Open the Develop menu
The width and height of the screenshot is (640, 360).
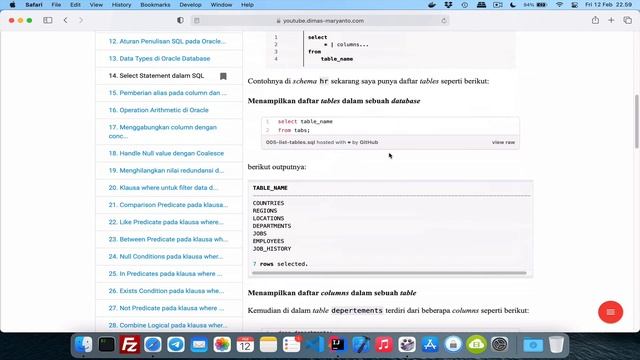pos(190,5)
